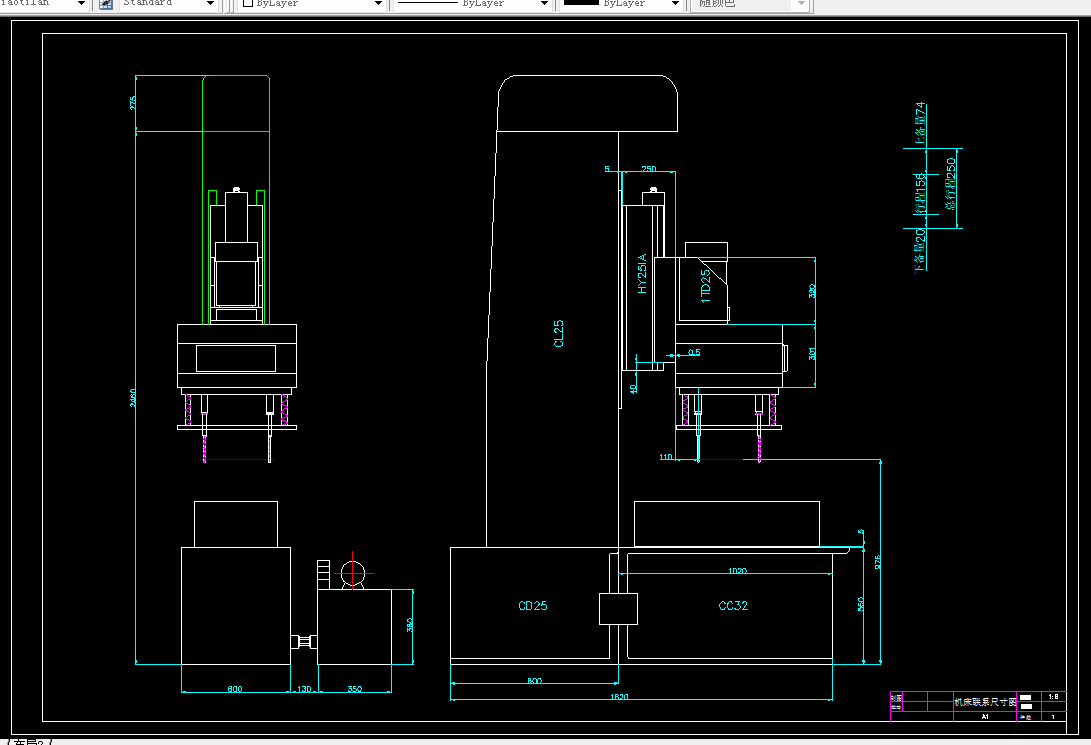Select the 560 height dimension
The image size is (1091, 745).
pyautogui.click(x=861, y=604)
